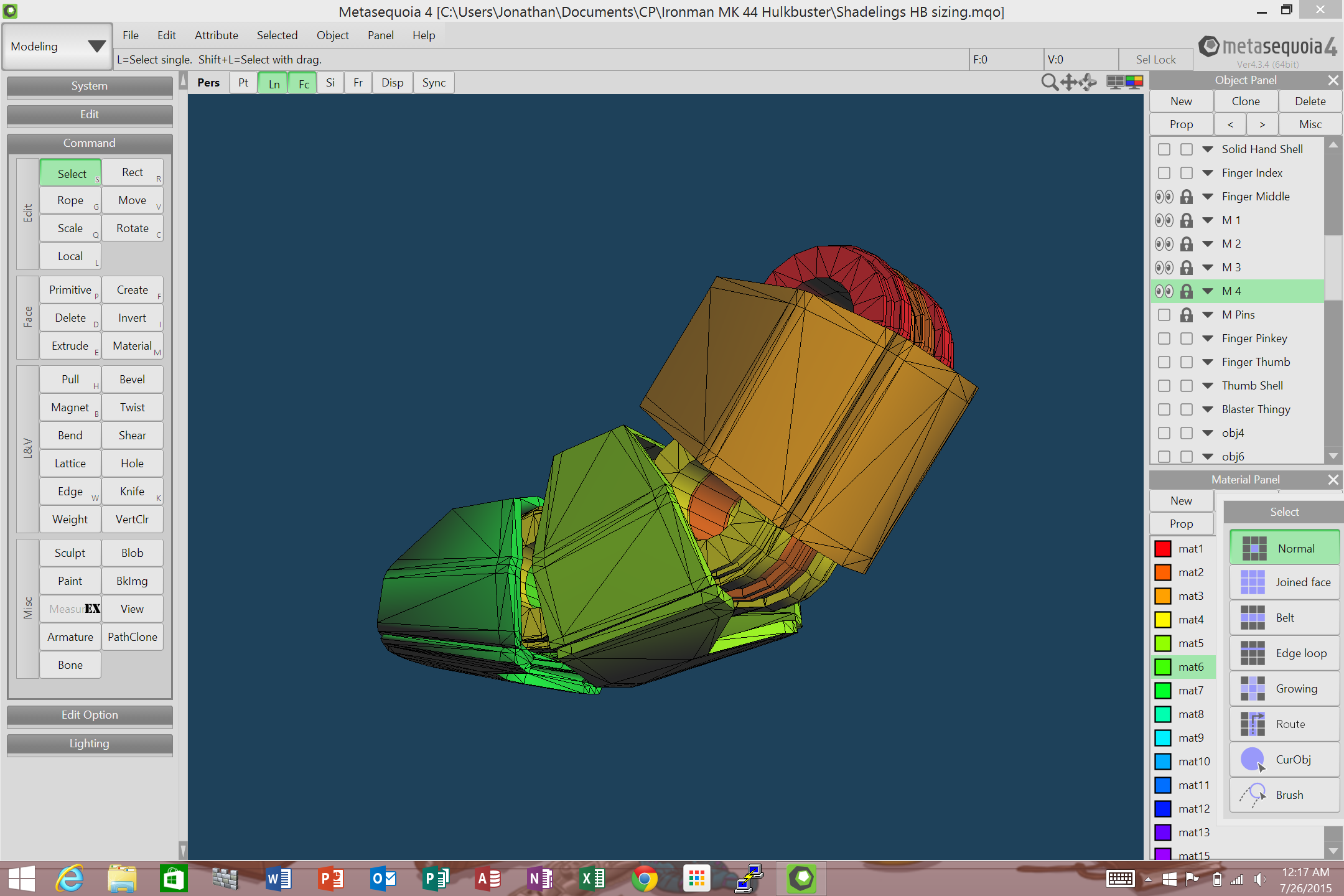
Task: Close the Material Panel
Action: [1333, 480]
